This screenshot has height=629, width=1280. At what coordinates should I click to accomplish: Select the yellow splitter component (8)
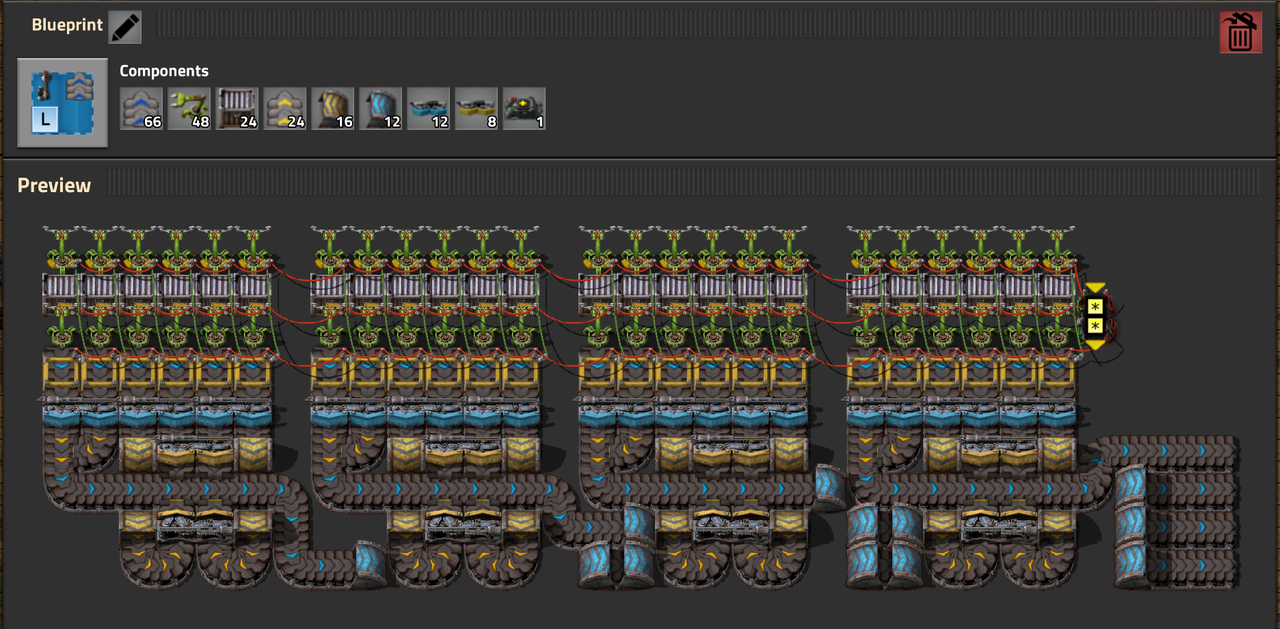point(477,108)
